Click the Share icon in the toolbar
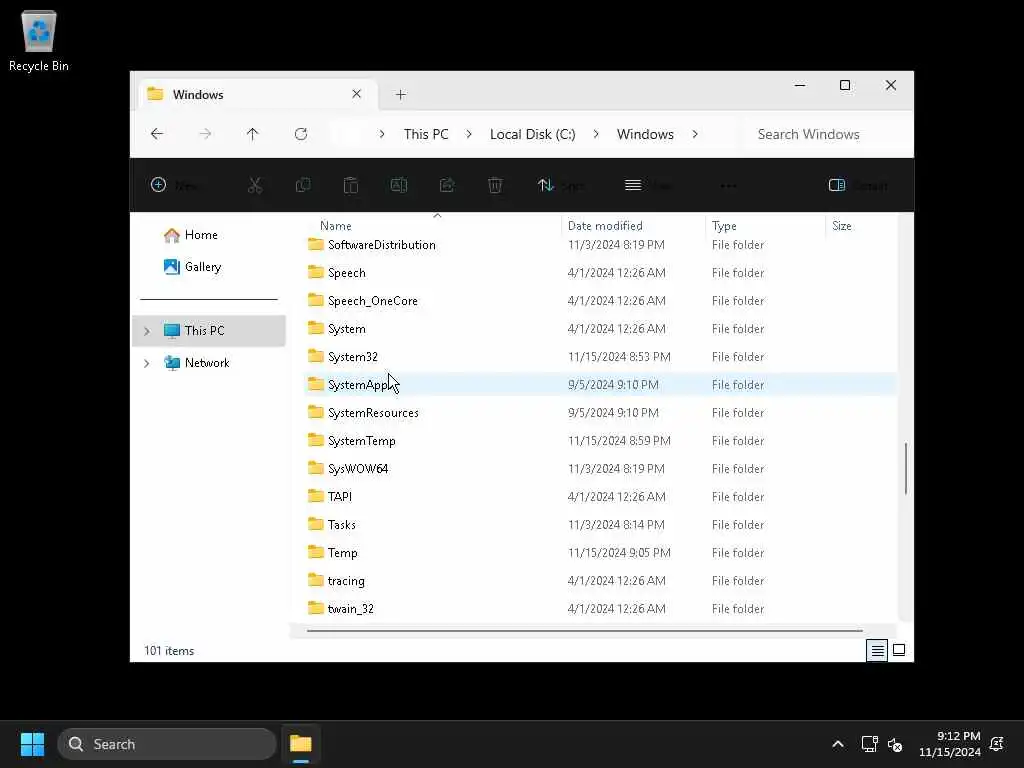The width and height of the screenshot is (1024, 768). point(447,185)
